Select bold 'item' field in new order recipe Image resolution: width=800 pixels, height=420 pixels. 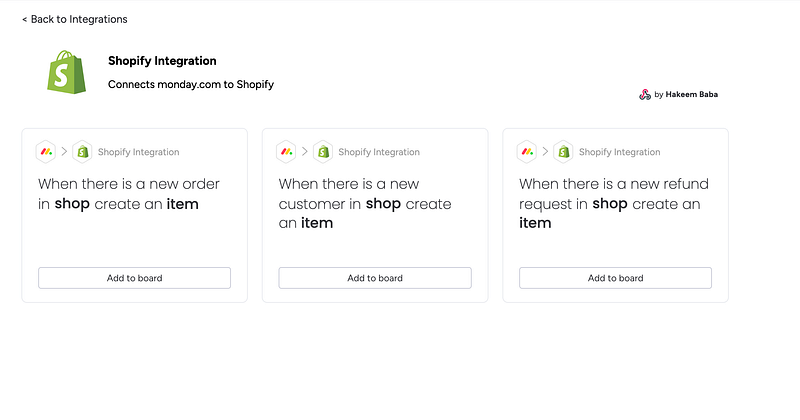point(182,204)
